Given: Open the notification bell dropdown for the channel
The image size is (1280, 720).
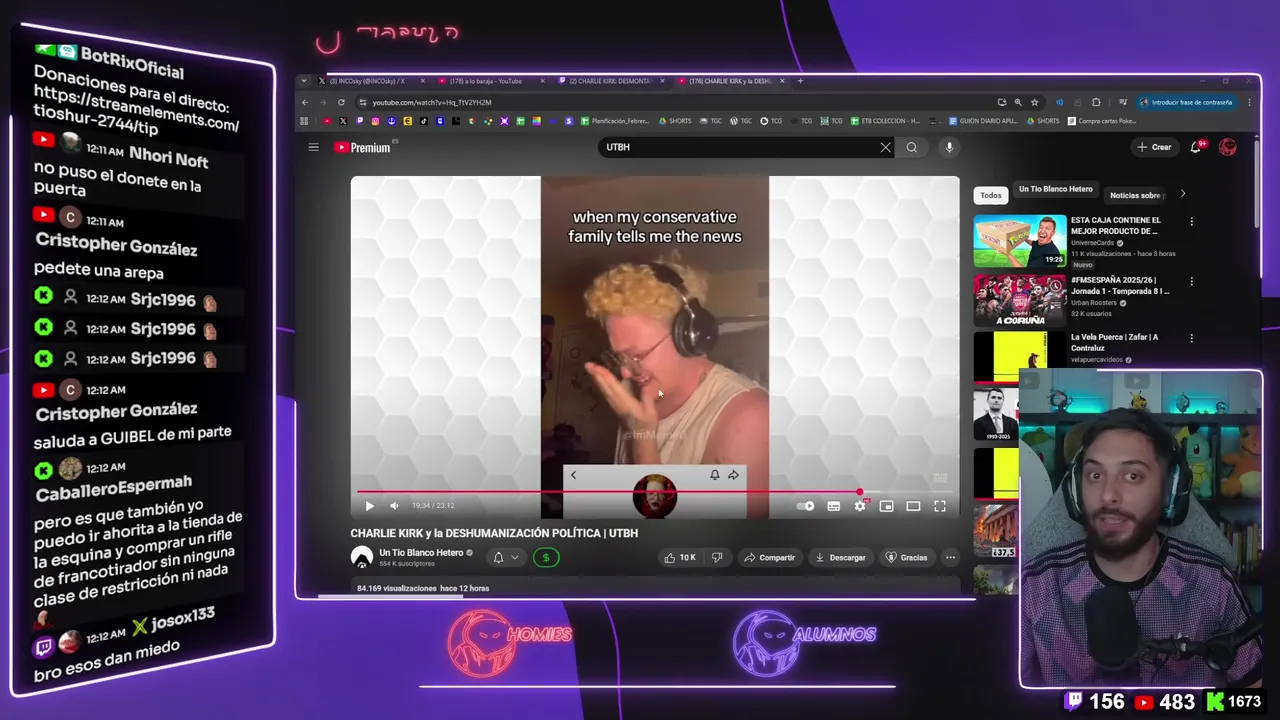Looking at the screenshot, I should coord(505,557).
